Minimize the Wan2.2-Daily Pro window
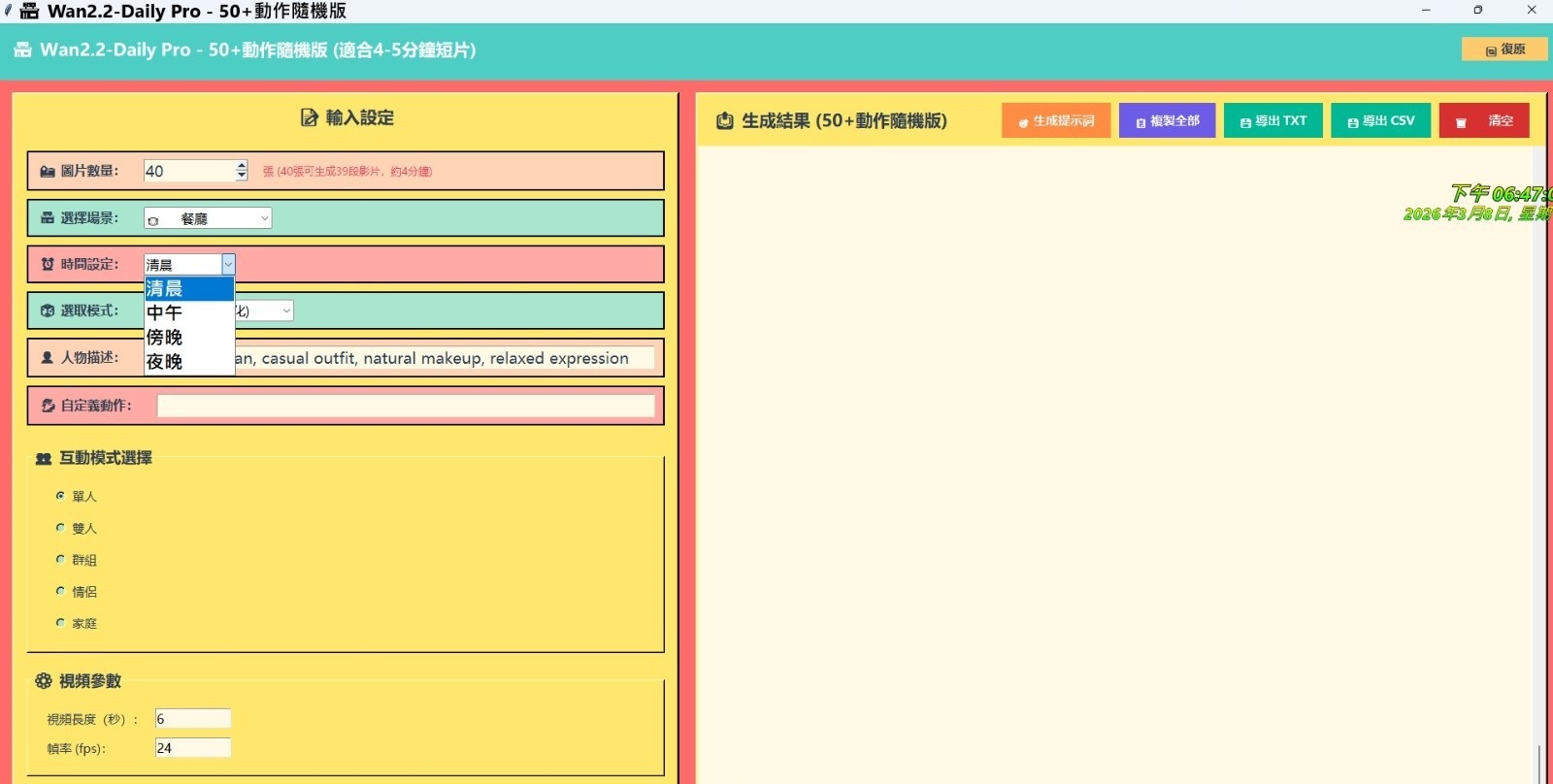This screenshot has width=1553, height=784. point(1426,11)
